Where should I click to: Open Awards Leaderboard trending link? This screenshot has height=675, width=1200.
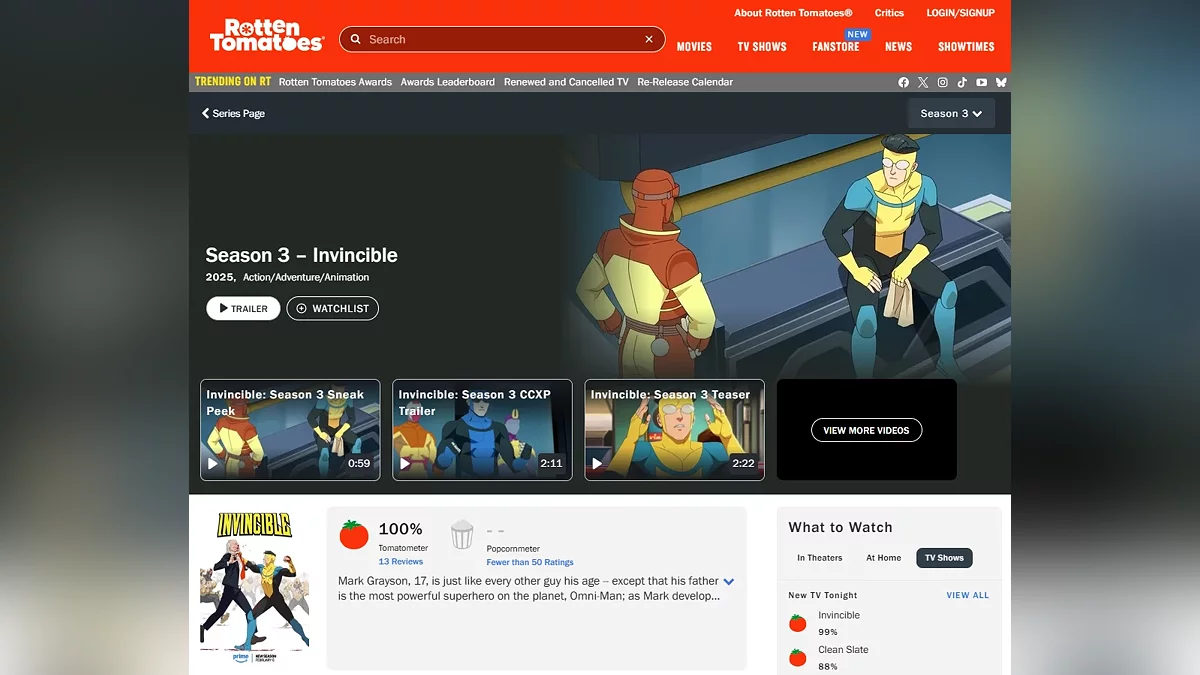pyautogui.click(x=448, y=82)
